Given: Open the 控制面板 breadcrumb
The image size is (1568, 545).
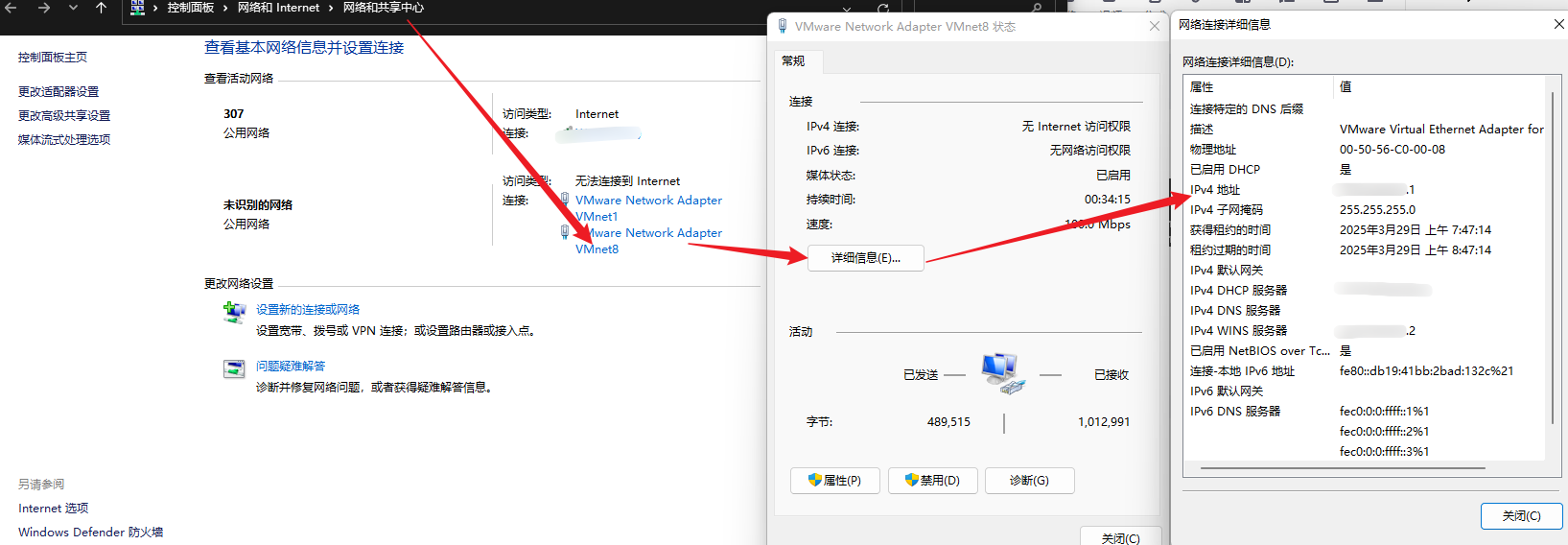Looking at the screenshot, I should 191,8.
